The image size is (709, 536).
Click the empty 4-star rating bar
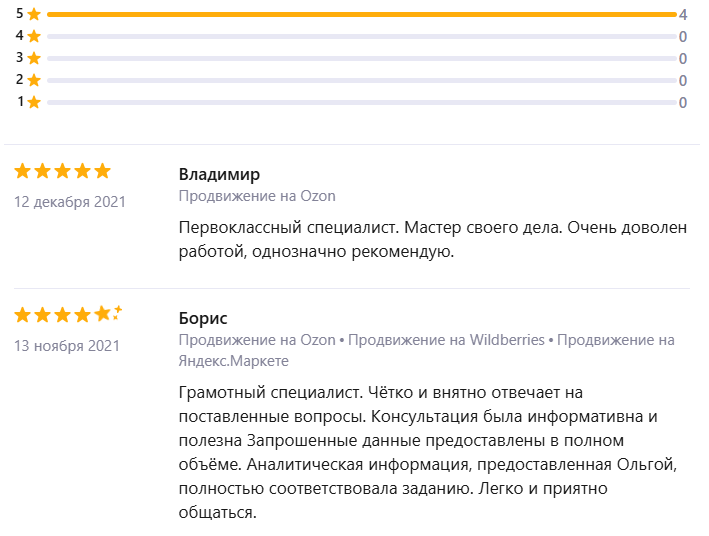pos(361,37)
